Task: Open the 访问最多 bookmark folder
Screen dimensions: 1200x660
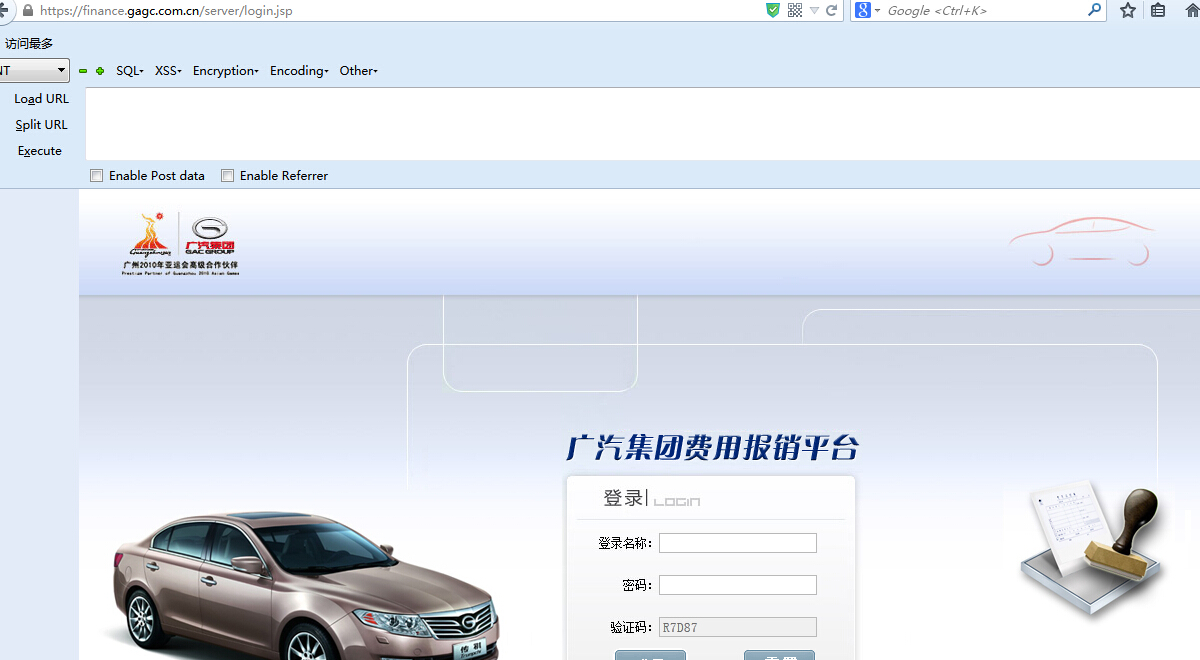Action: click(29, 44)
